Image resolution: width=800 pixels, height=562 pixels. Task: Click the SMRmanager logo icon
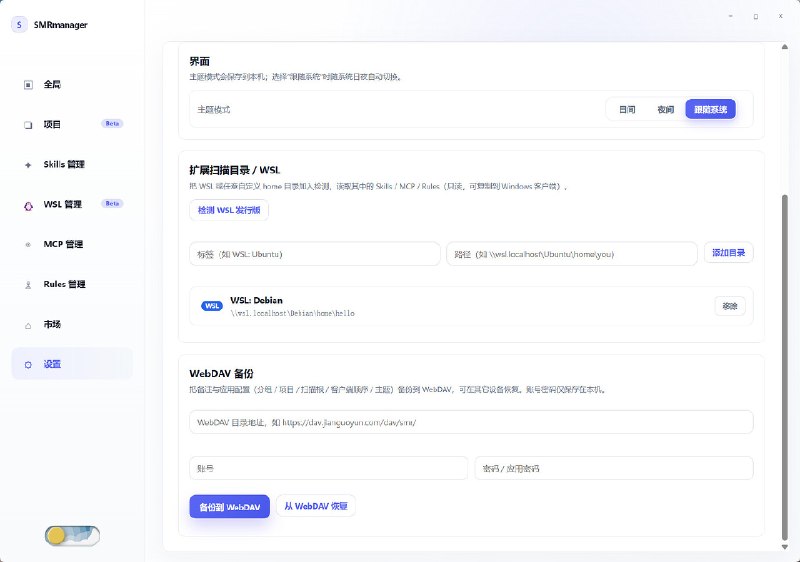(x=19, y=24)
